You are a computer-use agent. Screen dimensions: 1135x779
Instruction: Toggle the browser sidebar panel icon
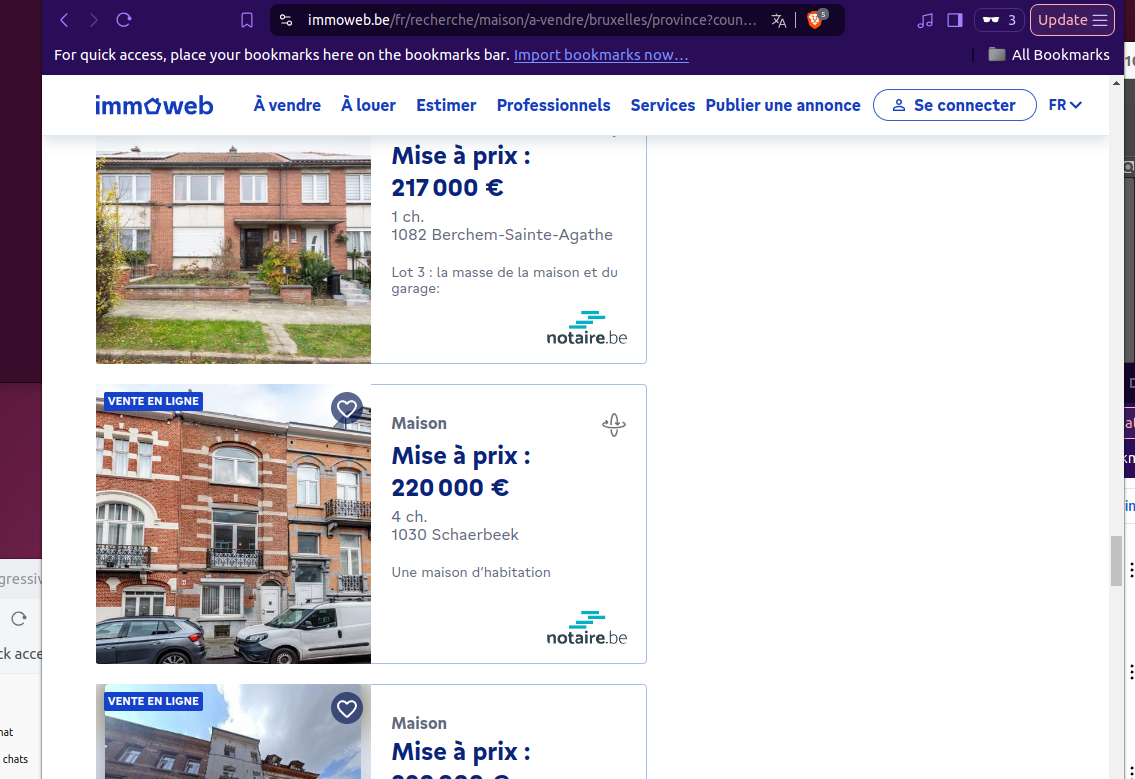pos(955,20)
